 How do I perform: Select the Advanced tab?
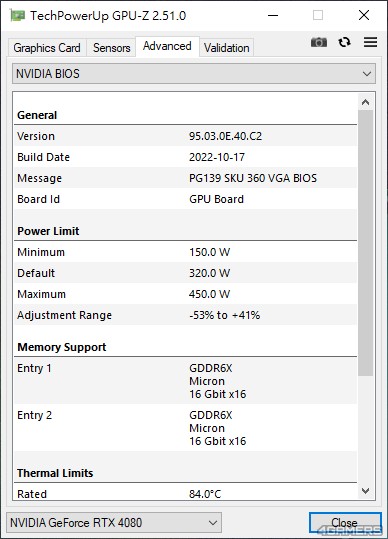[167, 46]
